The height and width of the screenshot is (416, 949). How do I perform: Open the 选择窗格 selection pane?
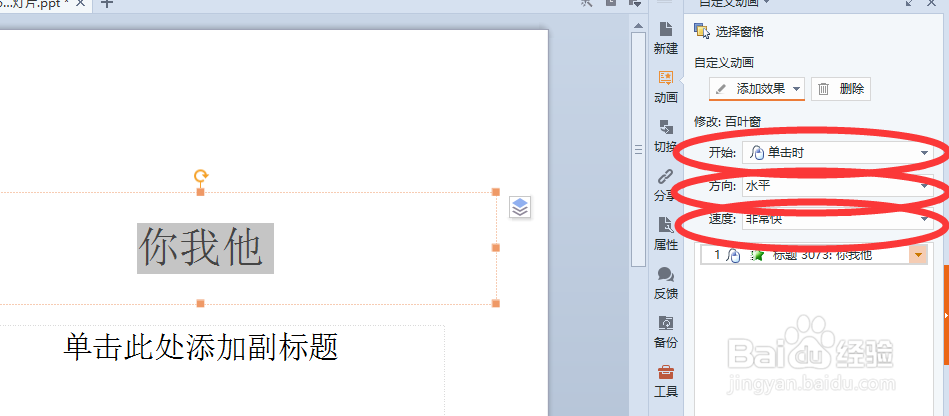(729, 31)
